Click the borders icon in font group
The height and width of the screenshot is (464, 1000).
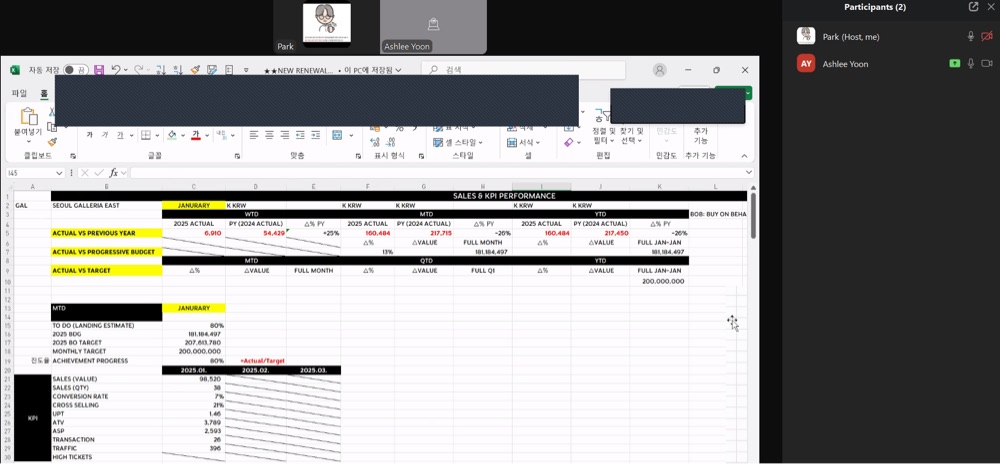(146, 135)
